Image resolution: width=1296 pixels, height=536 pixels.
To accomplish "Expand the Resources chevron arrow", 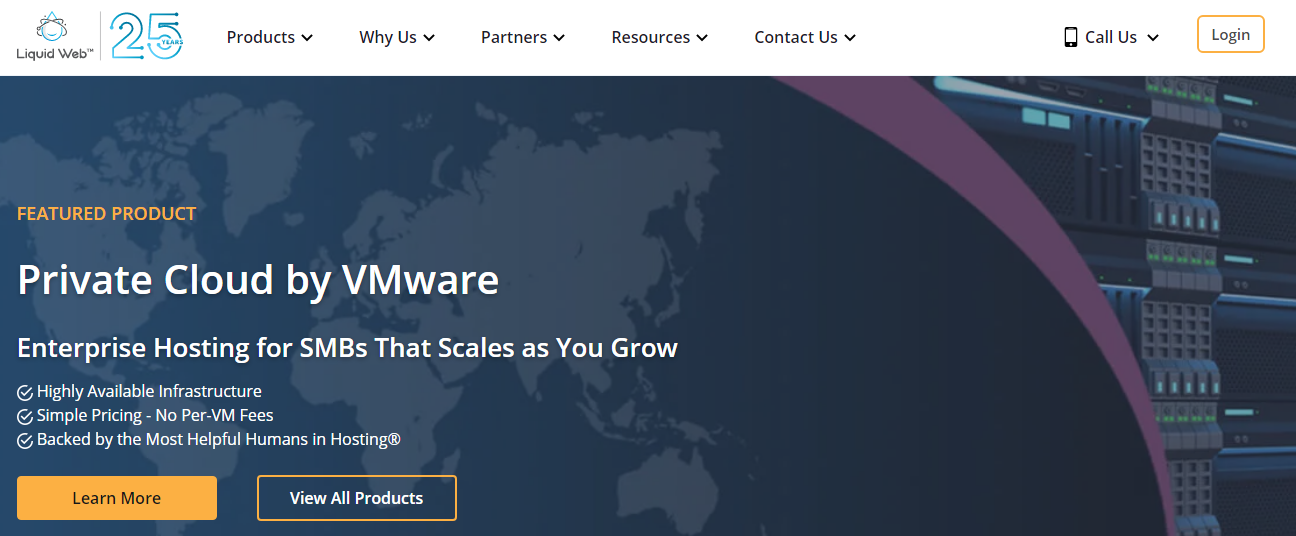I will (x=702, y=38).
